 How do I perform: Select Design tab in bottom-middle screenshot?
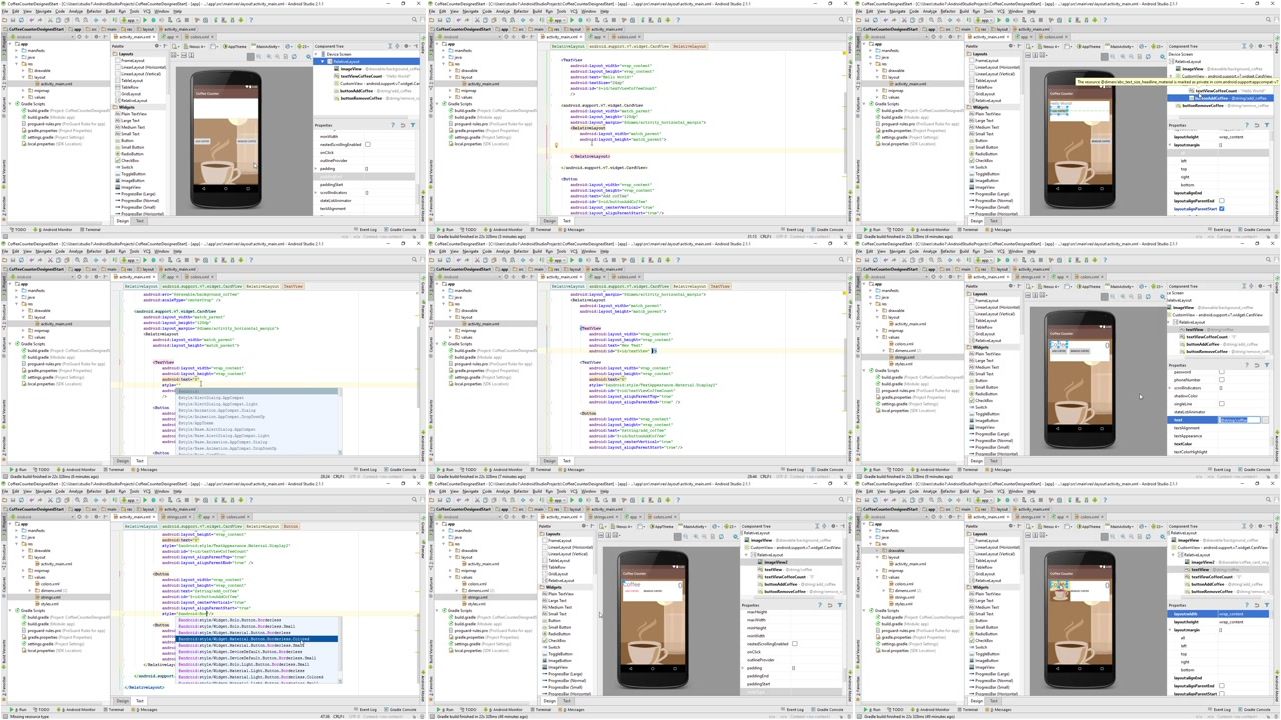point(549,701)
